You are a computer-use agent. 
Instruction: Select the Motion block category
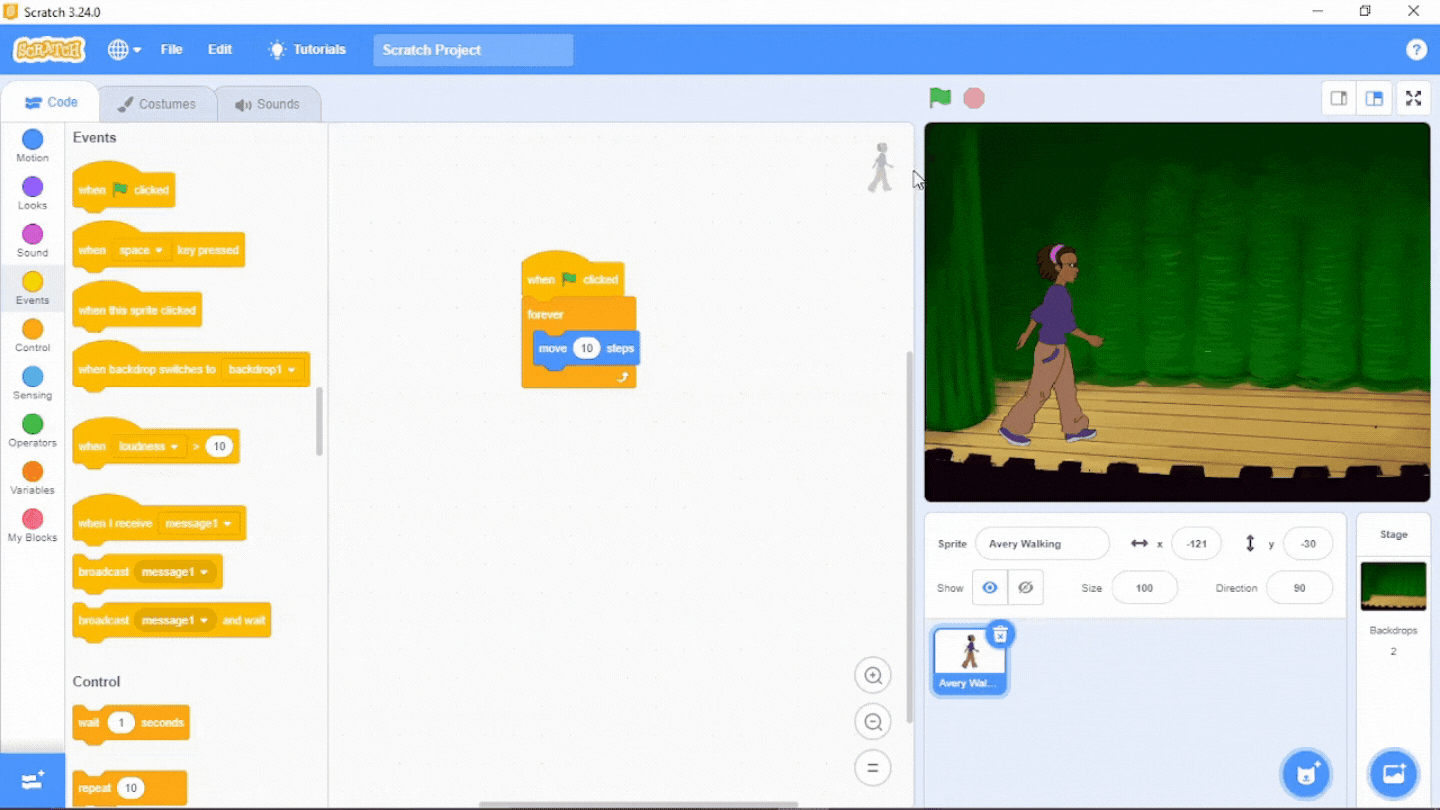[x=33, y=145]
